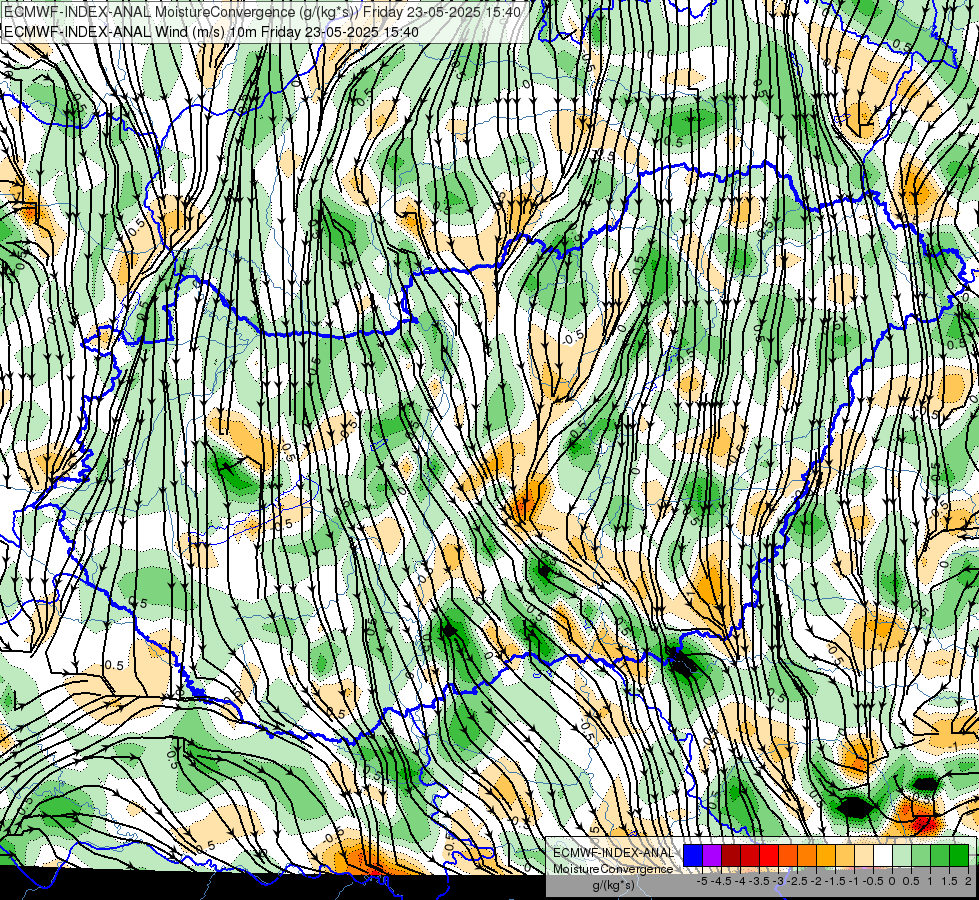Screen dimensions: 979x900
Task: Select the light orange swatch between -1.5 and -1
Action: 845,855
